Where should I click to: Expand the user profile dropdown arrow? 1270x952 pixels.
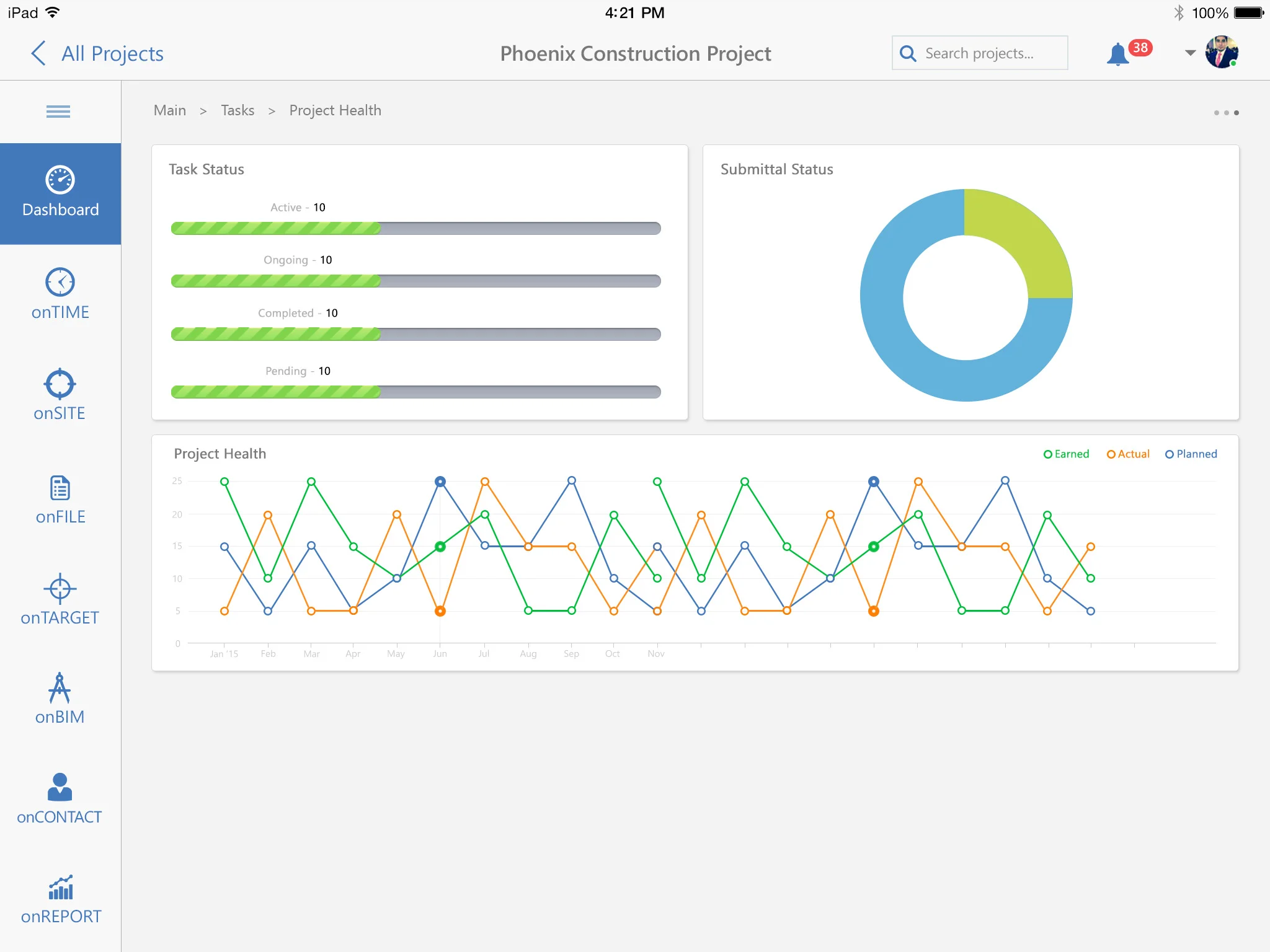coord(1190,53)
